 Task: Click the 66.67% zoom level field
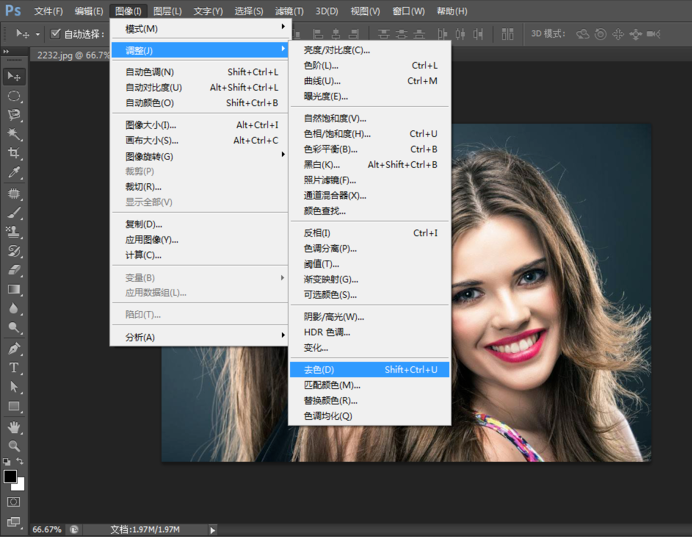[46, 529]
